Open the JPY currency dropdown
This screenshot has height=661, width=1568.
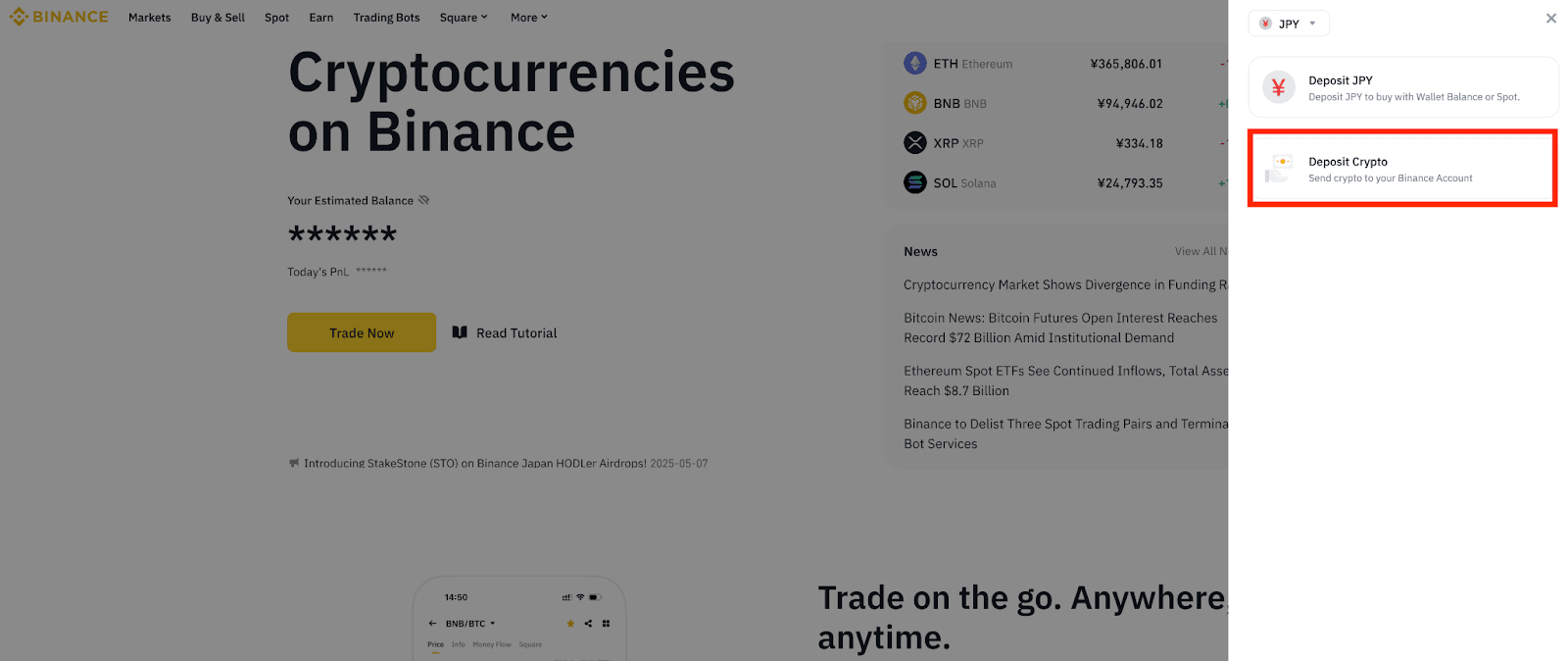point(1289,24)
